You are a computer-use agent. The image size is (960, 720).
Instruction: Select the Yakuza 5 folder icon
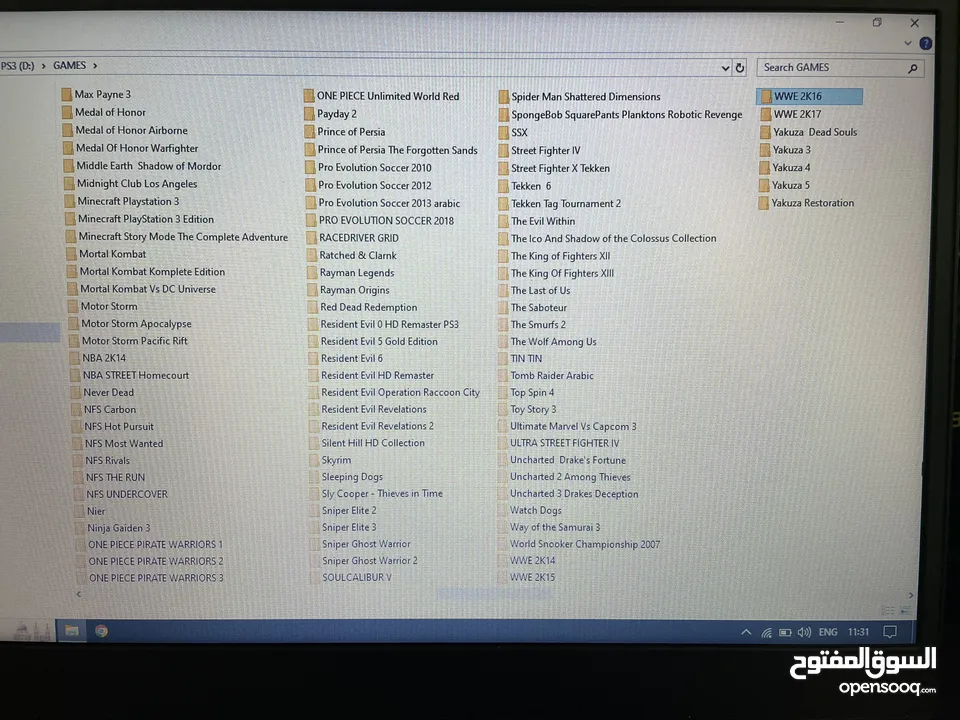click(763, 185)
